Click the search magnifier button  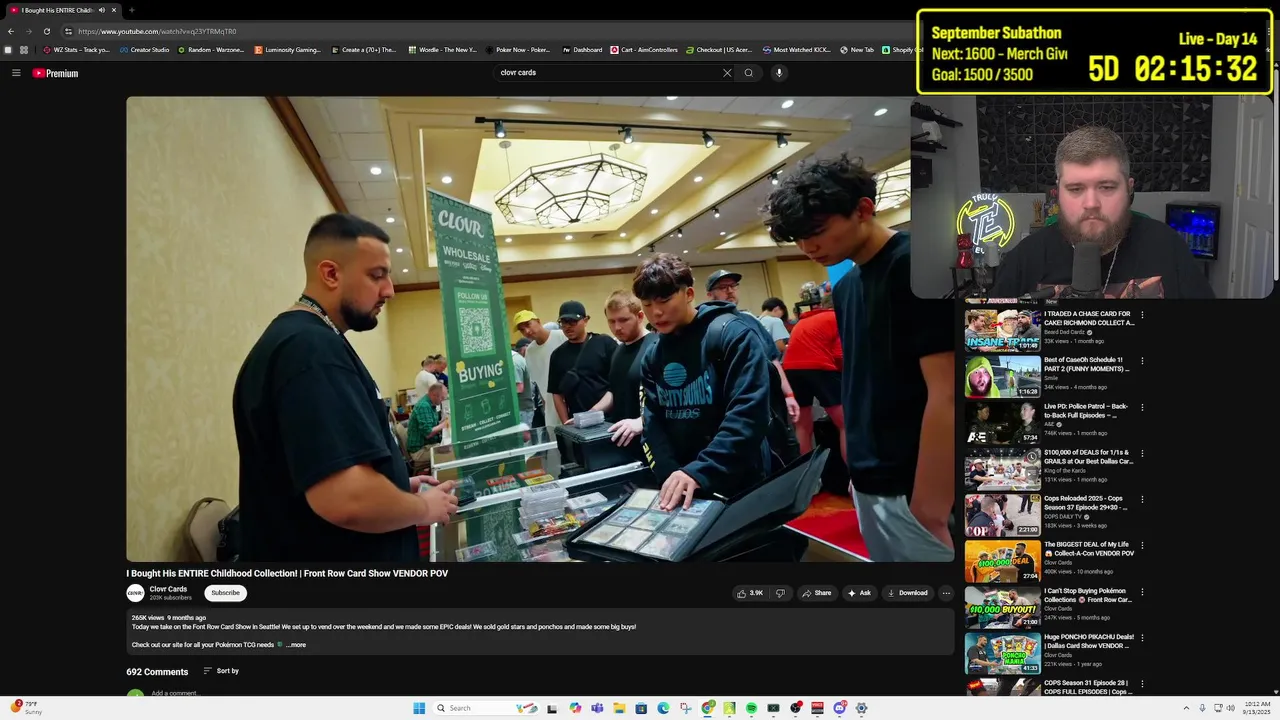click(748, 73)
